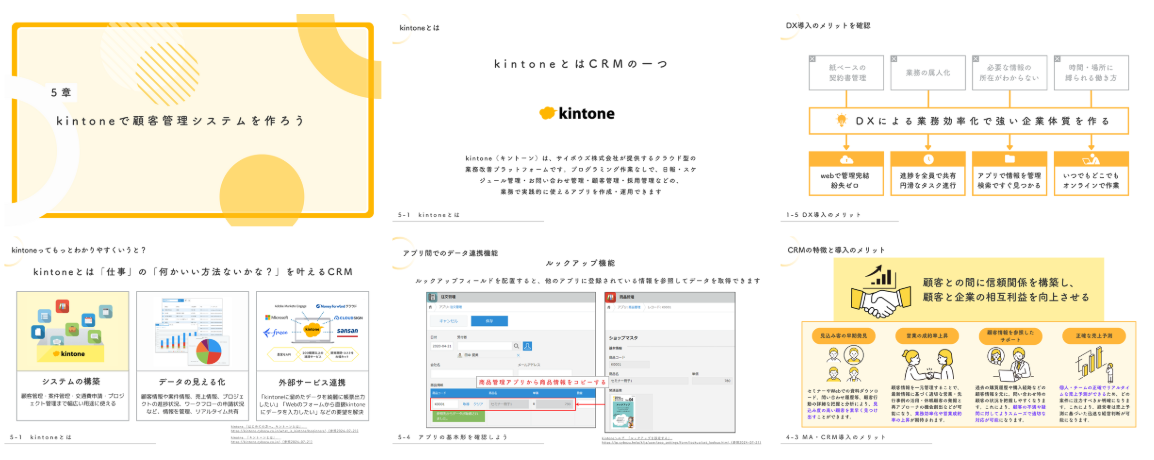1154x460 pixels.
Task: Click the cloud icon above webで管理完結
Action: click(845, 159)
